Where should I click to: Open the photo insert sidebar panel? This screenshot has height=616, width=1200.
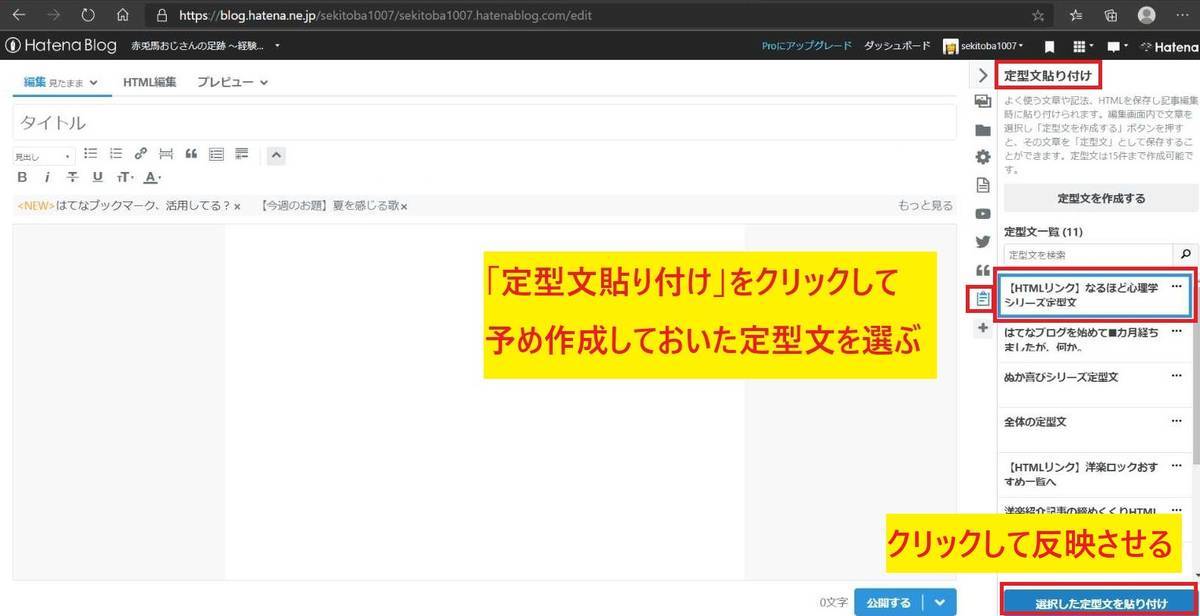982,101
